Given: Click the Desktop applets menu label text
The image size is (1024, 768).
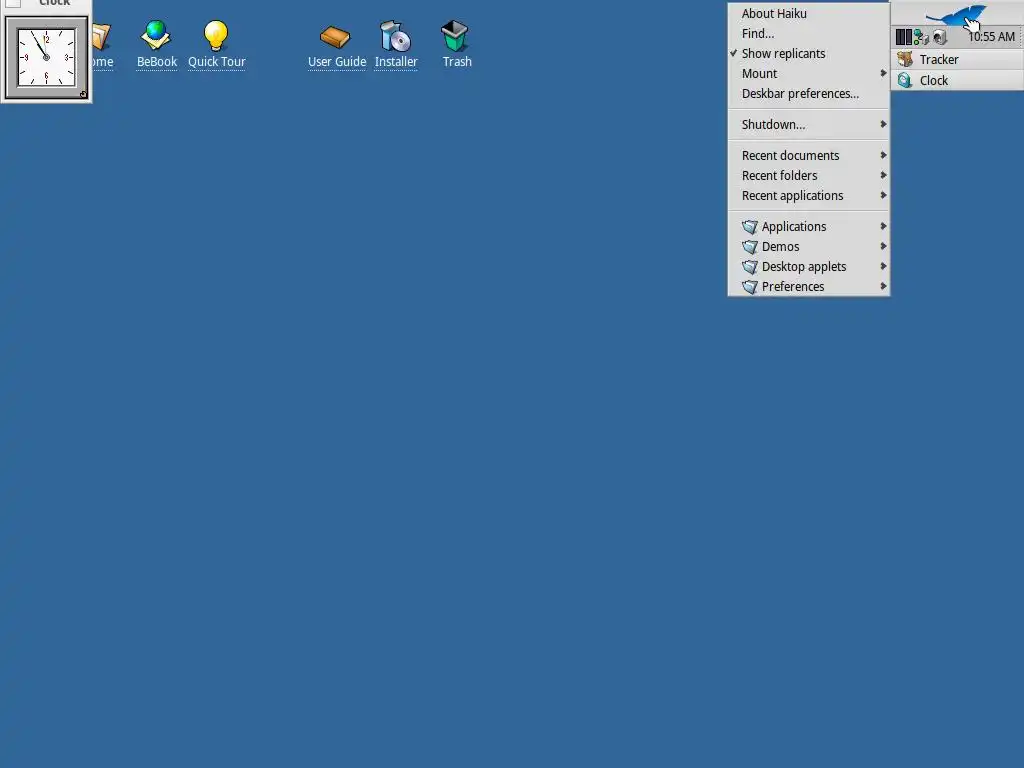Looking at the screenshot, I should [804, 267].
